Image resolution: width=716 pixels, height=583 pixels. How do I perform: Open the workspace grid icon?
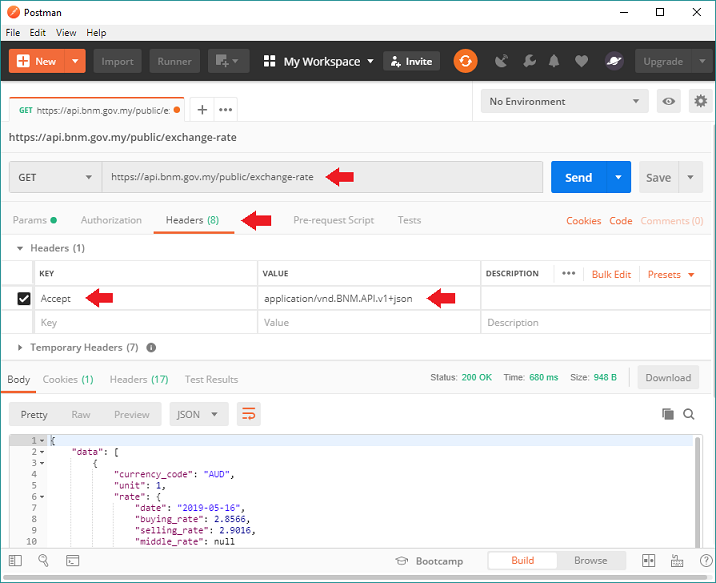point(269,61)
